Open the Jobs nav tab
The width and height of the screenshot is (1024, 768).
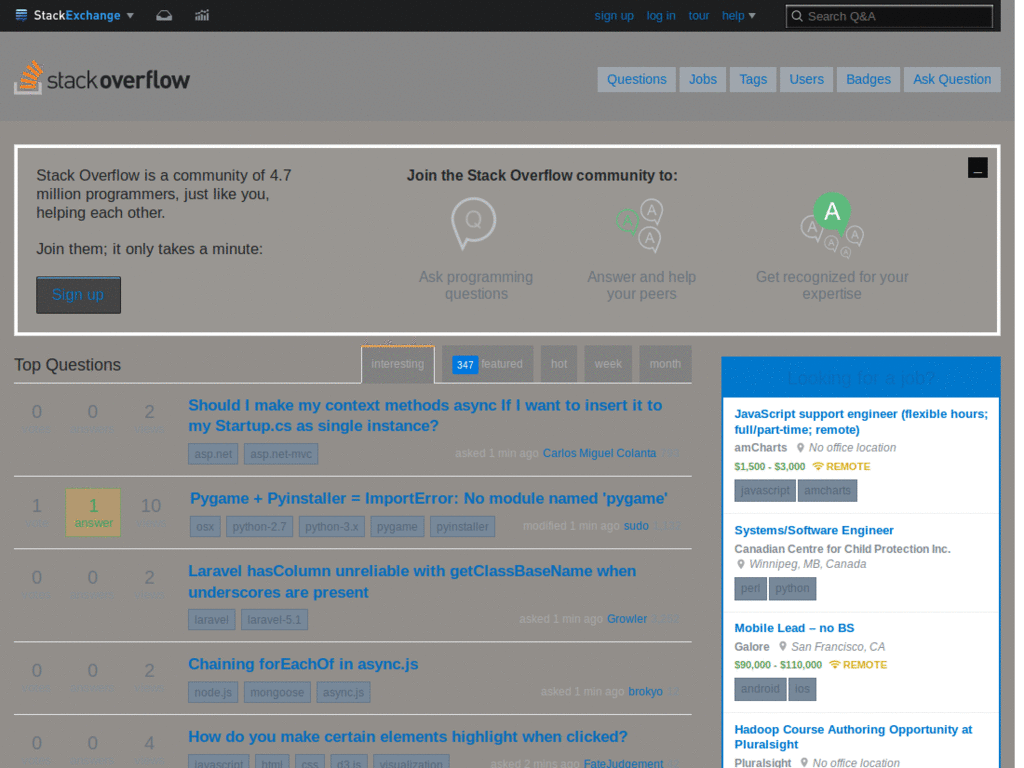coord(702,79)
